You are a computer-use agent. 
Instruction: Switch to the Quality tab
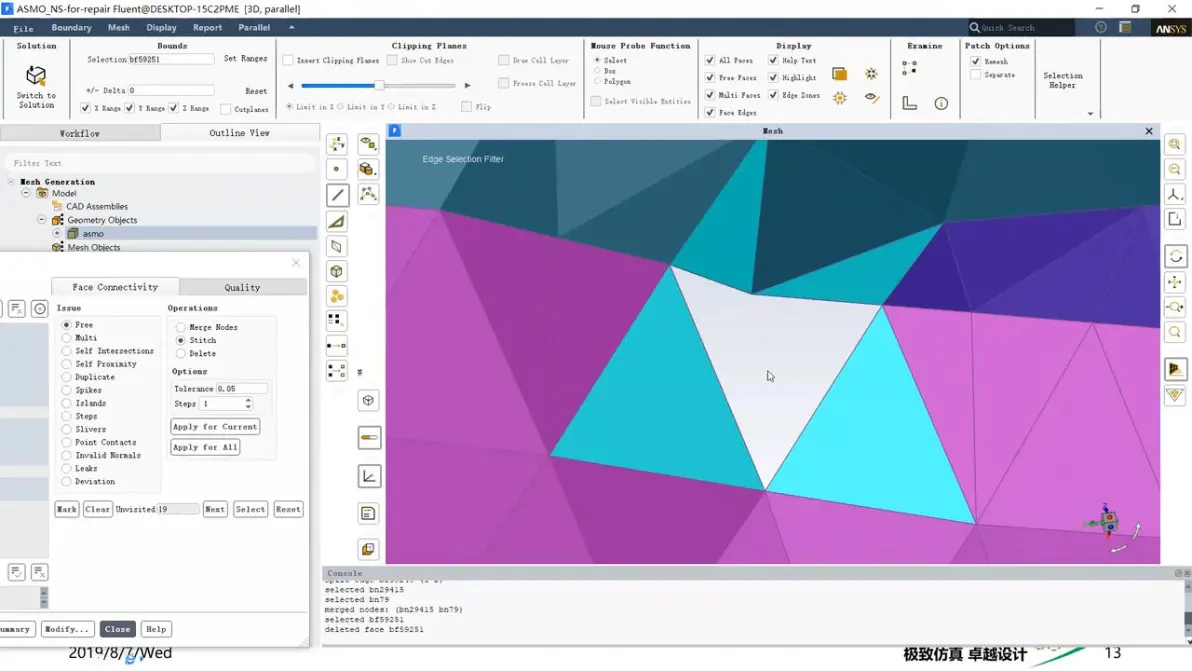pos(243,287)
